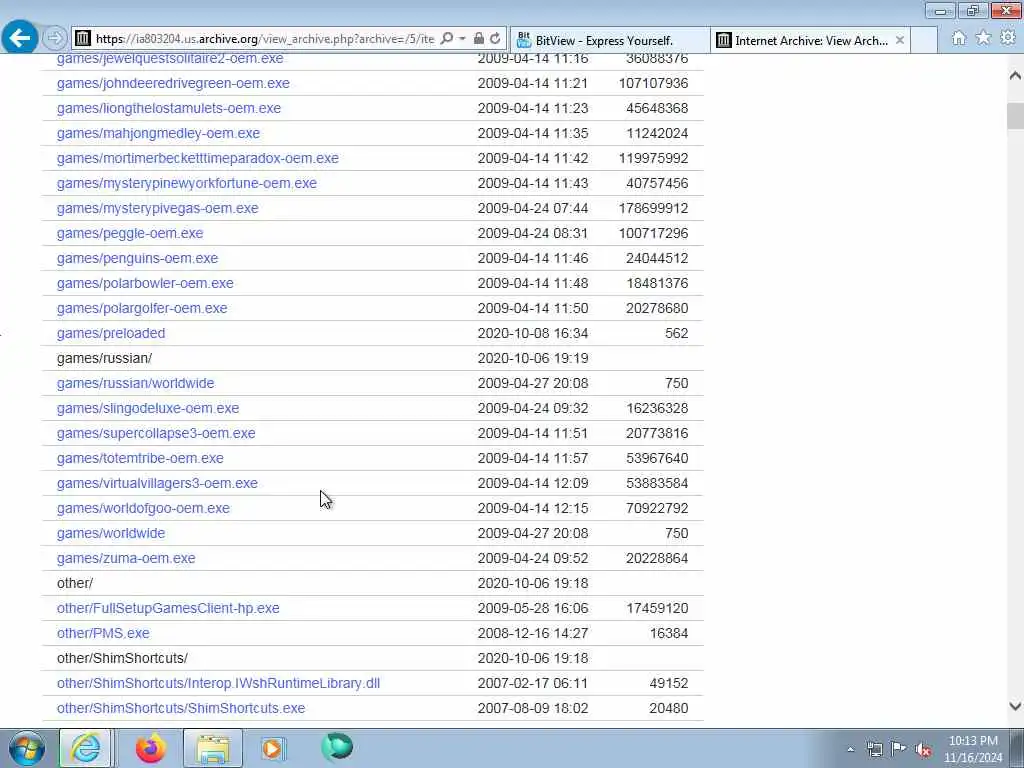Image resolution: width=1024 pixels, height=768 pixels.
Task: Click the vertical scrollbar thumb
Action: [x=1015, y=116]
